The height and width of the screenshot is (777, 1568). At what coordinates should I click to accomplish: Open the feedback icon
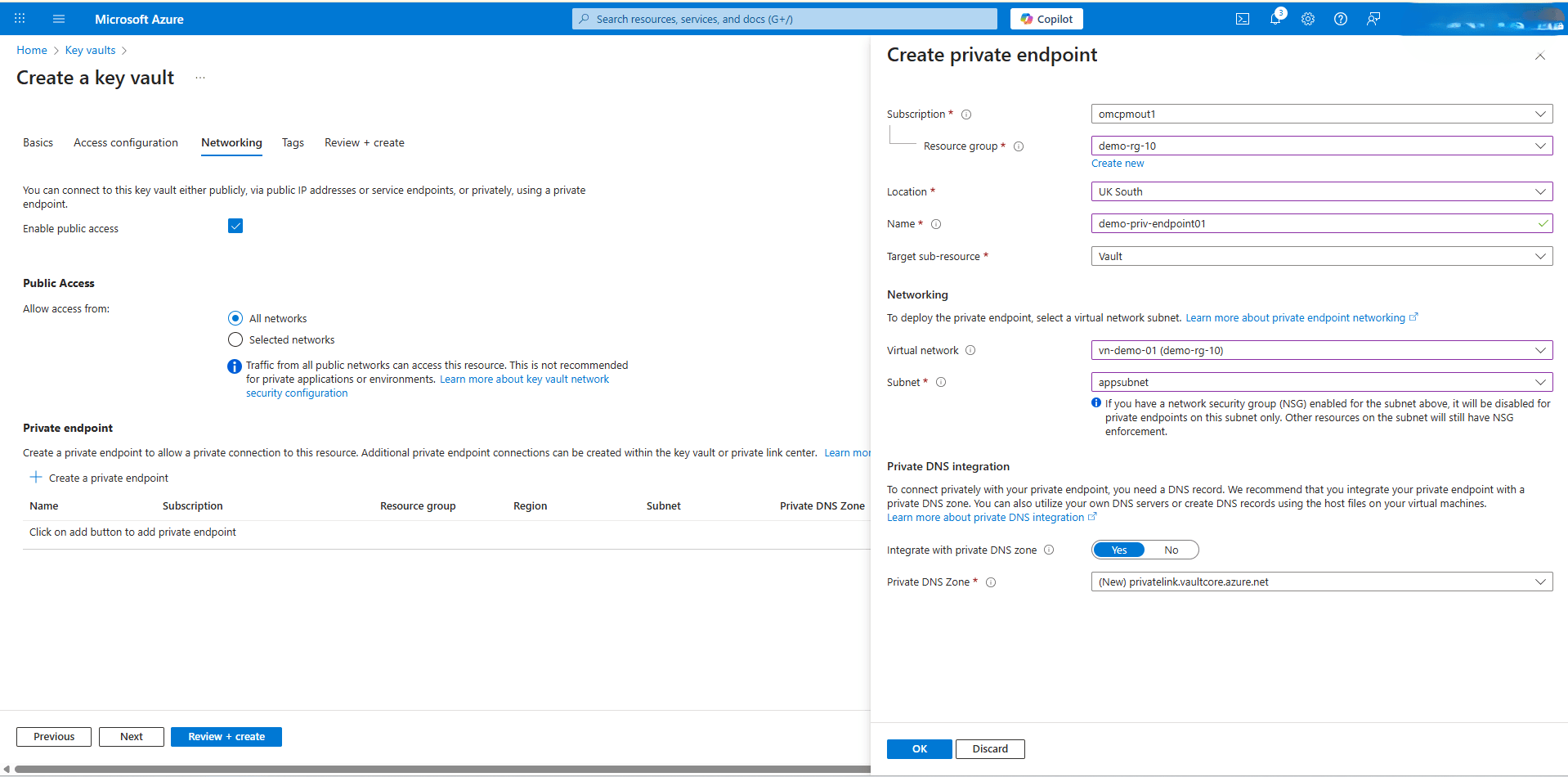pos(1373,19)
